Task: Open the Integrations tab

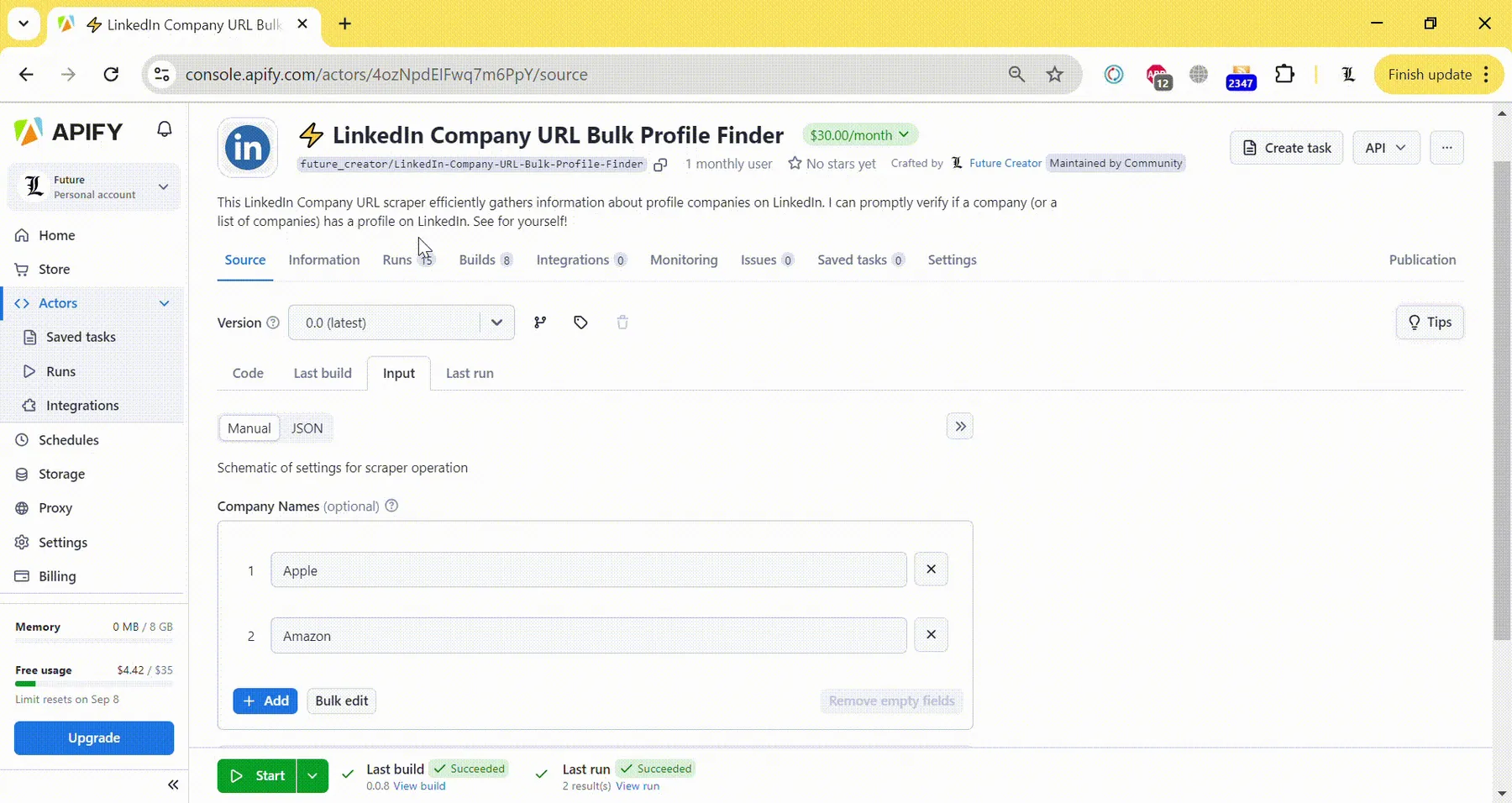Action: click(x=581, y=260)
